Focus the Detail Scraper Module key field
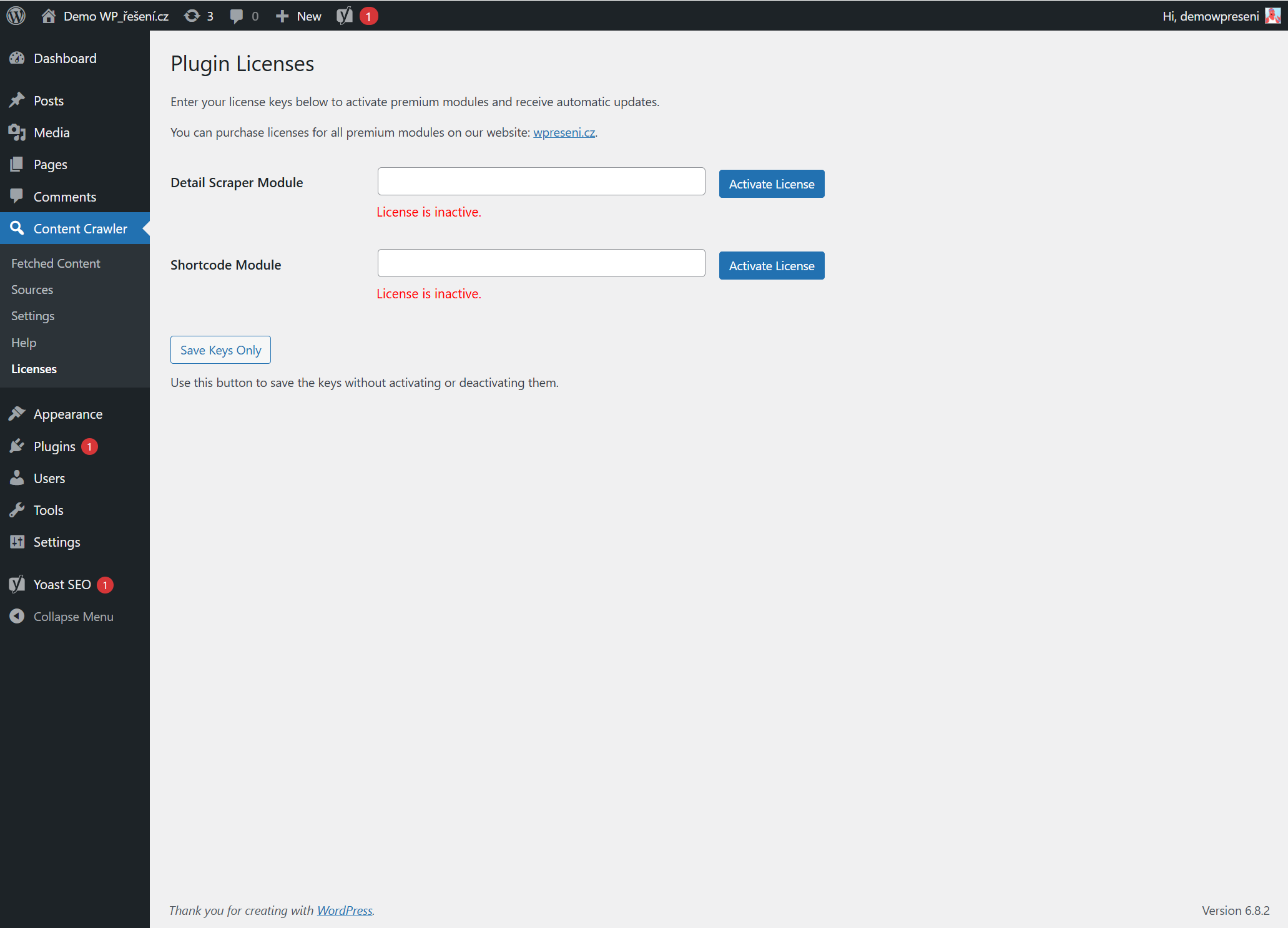The width and height of the screenshot is (1288, 928). coord(541,182)
